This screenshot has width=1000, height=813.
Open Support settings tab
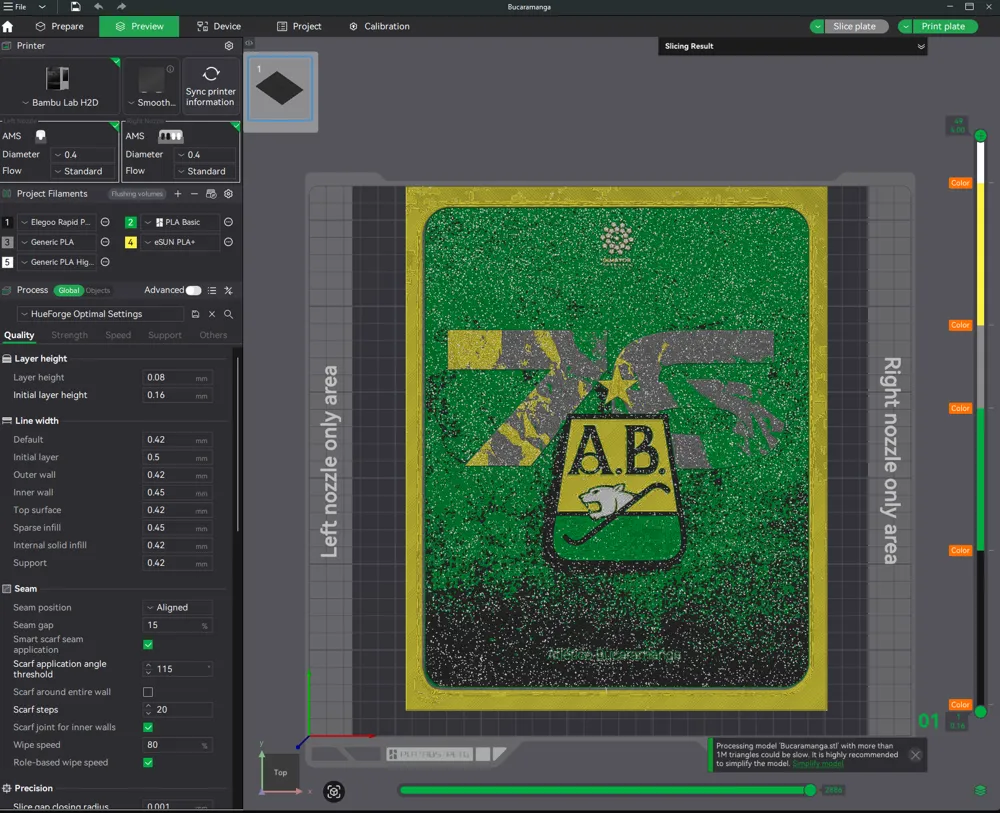point(165,335)
